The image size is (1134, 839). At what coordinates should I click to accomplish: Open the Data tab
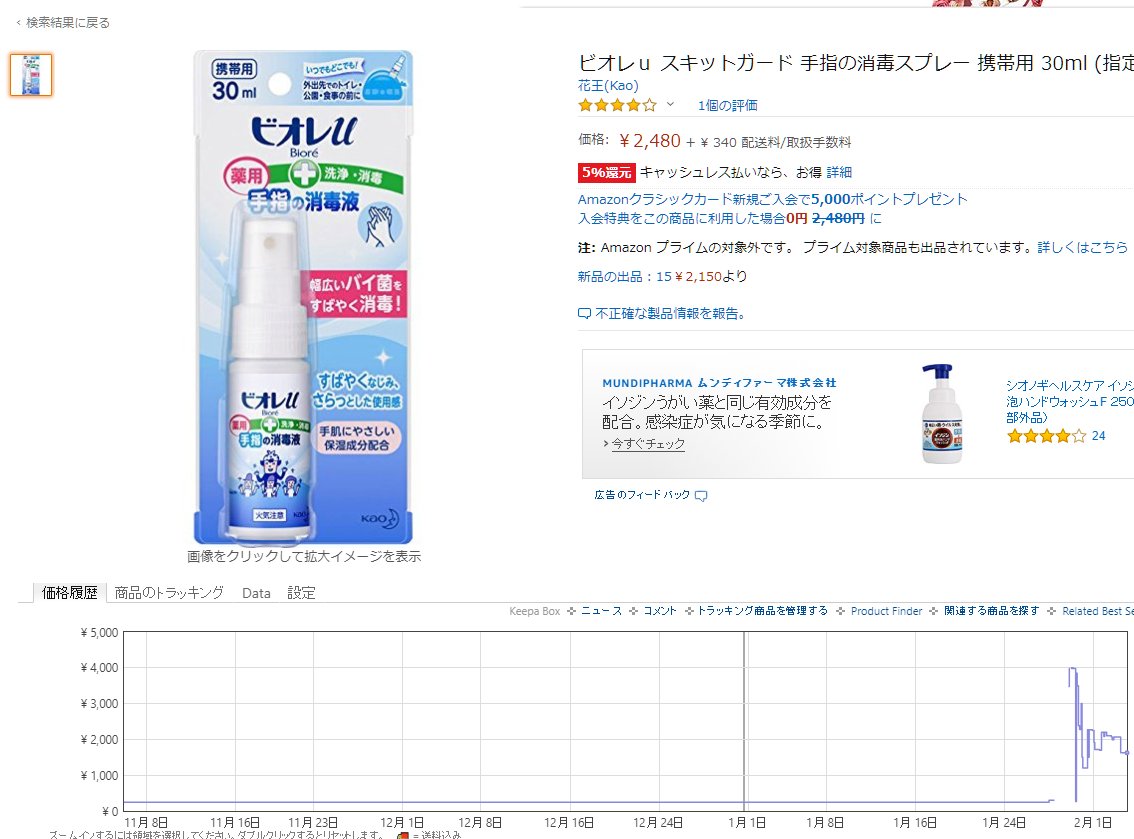coord(256,593)
